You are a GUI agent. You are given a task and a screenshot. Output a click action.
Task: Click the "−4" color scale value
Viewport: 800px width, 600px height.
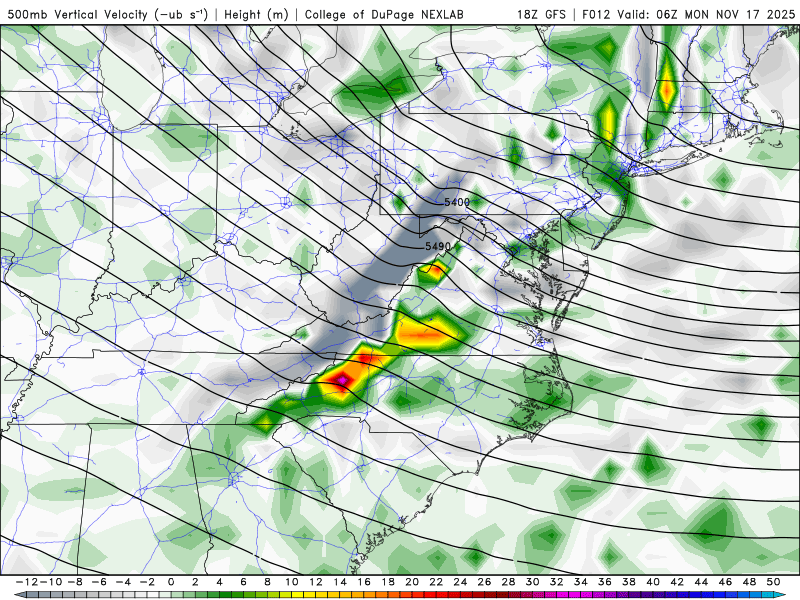pos(122,582)
